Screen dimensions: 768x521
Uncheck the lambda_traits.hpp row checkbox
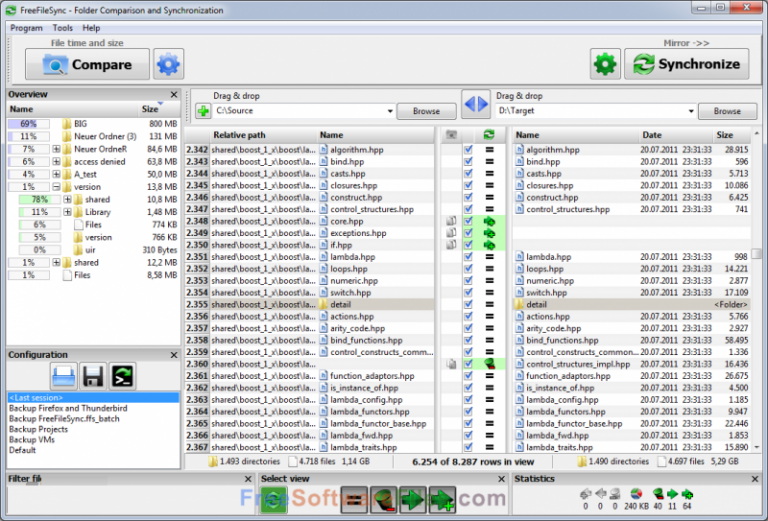click(x=468, y=447)
